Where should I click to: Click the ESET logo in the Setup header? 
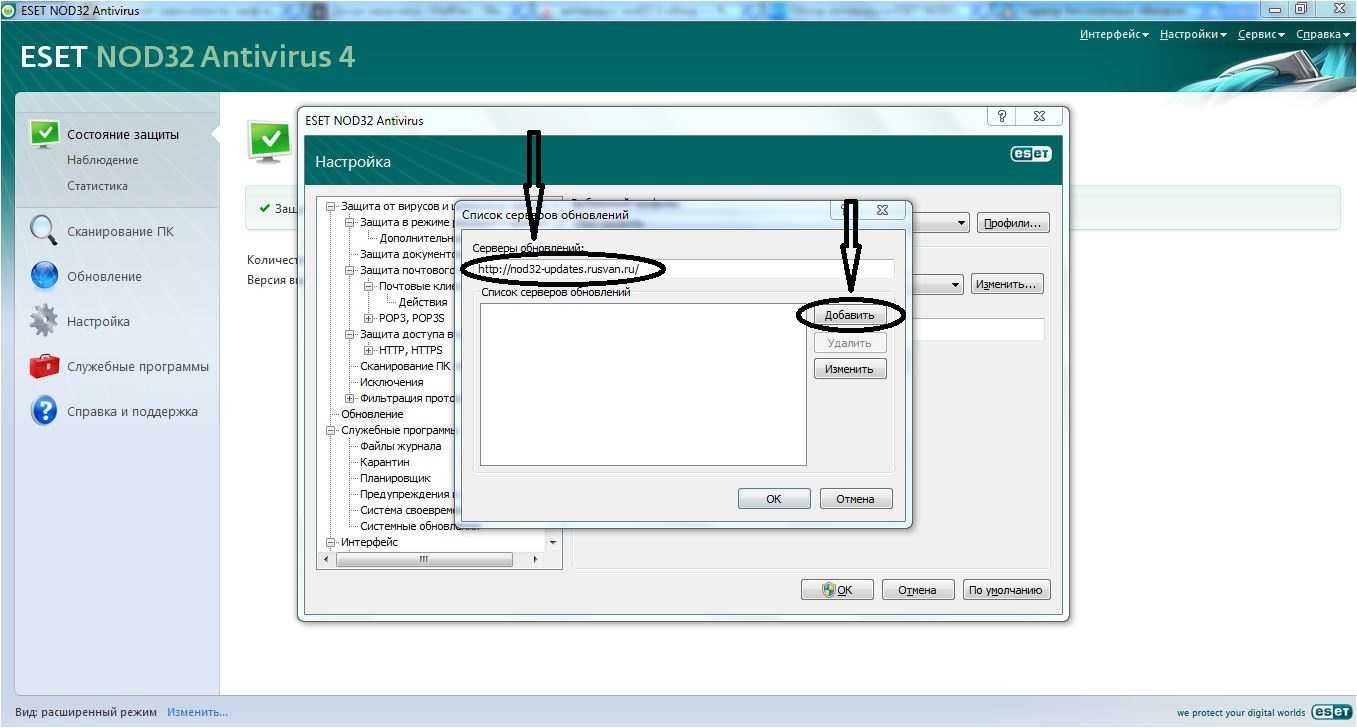point(1030,154)
